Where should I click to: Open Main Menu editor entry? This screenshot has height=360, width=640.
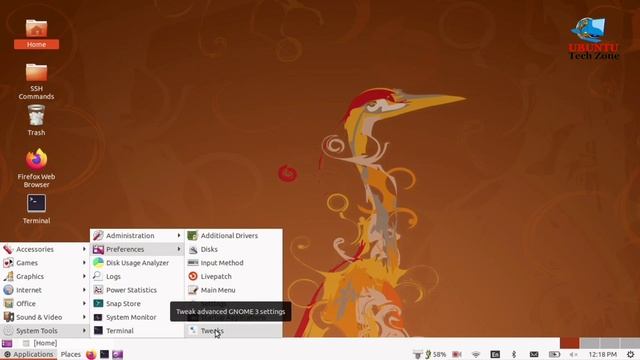(233, 290)
